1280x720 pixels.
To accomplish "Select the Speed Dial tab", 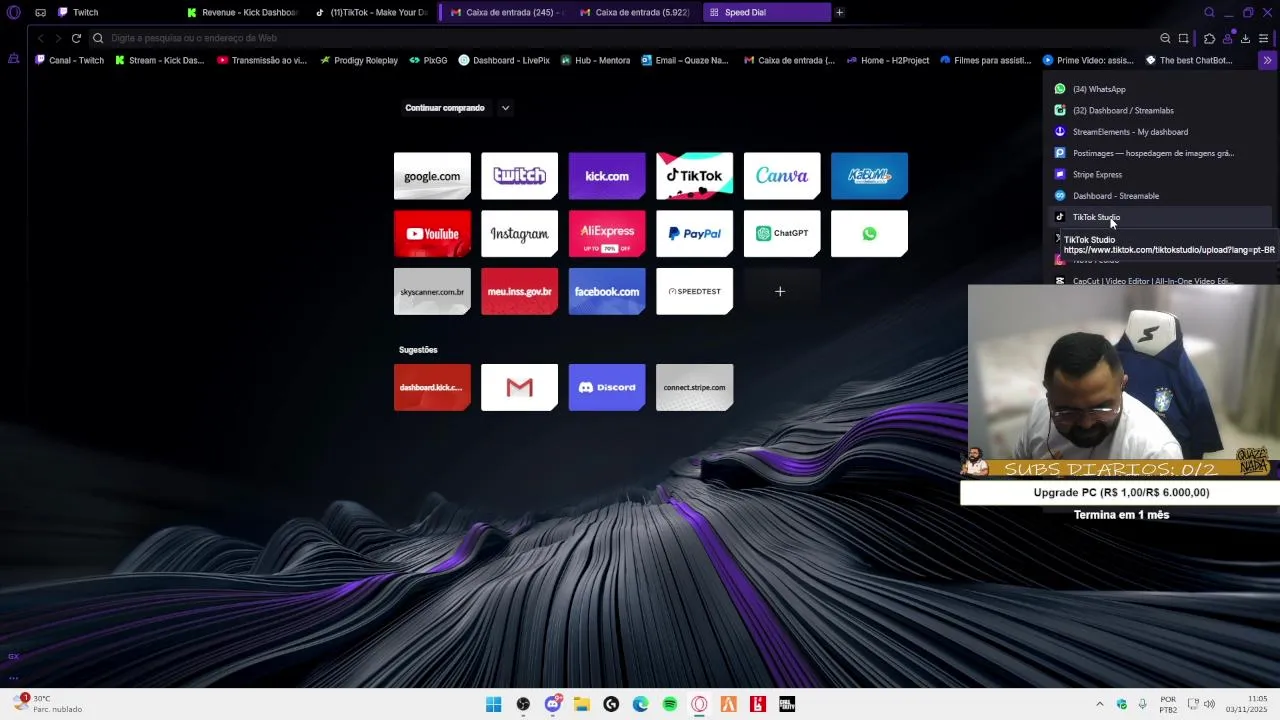I will pyautogui.click(x=767, y=12).
